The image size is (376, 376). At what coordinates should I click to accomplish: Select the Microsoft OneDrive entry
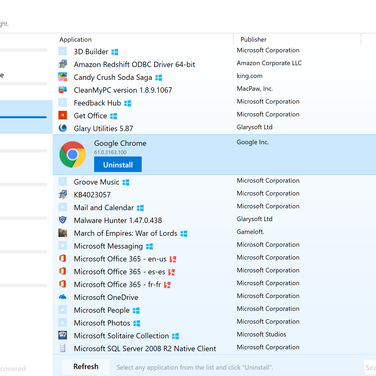coord(106,297)
